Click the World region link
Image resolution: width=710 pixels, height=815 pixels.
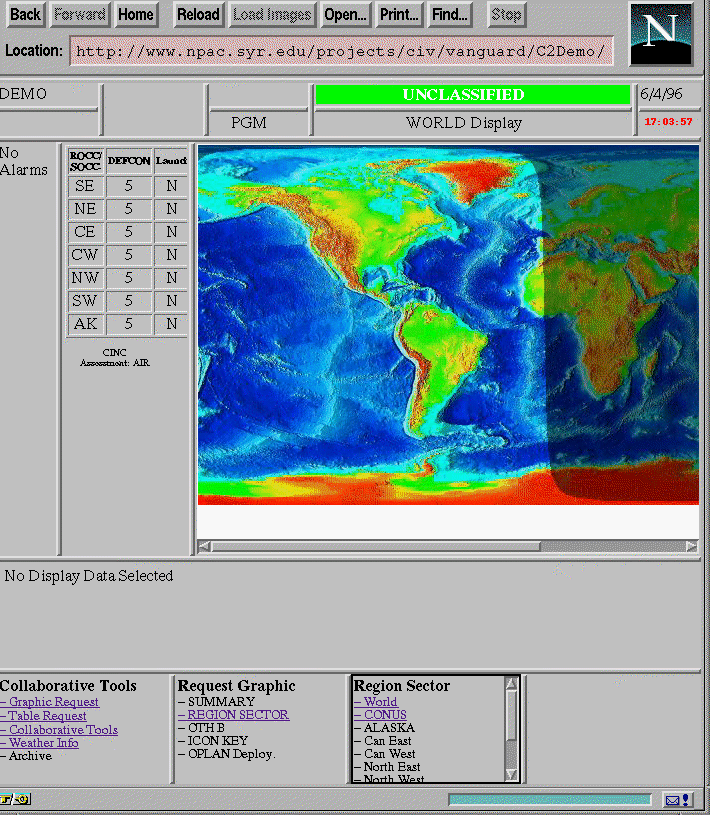(x=379, y=702)
